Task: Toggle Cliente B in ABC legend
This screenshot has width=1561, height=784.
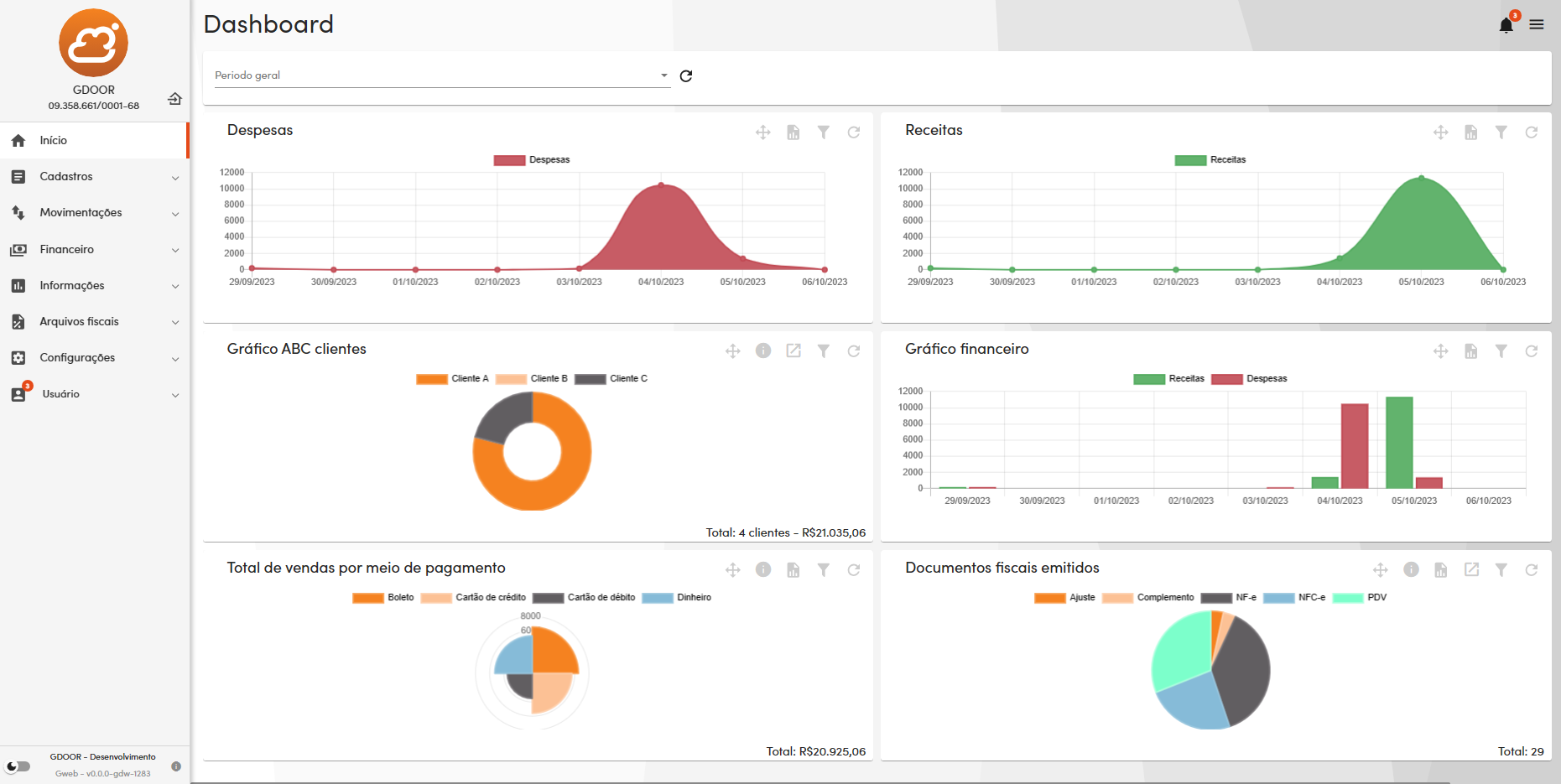Action: (532, 379)
